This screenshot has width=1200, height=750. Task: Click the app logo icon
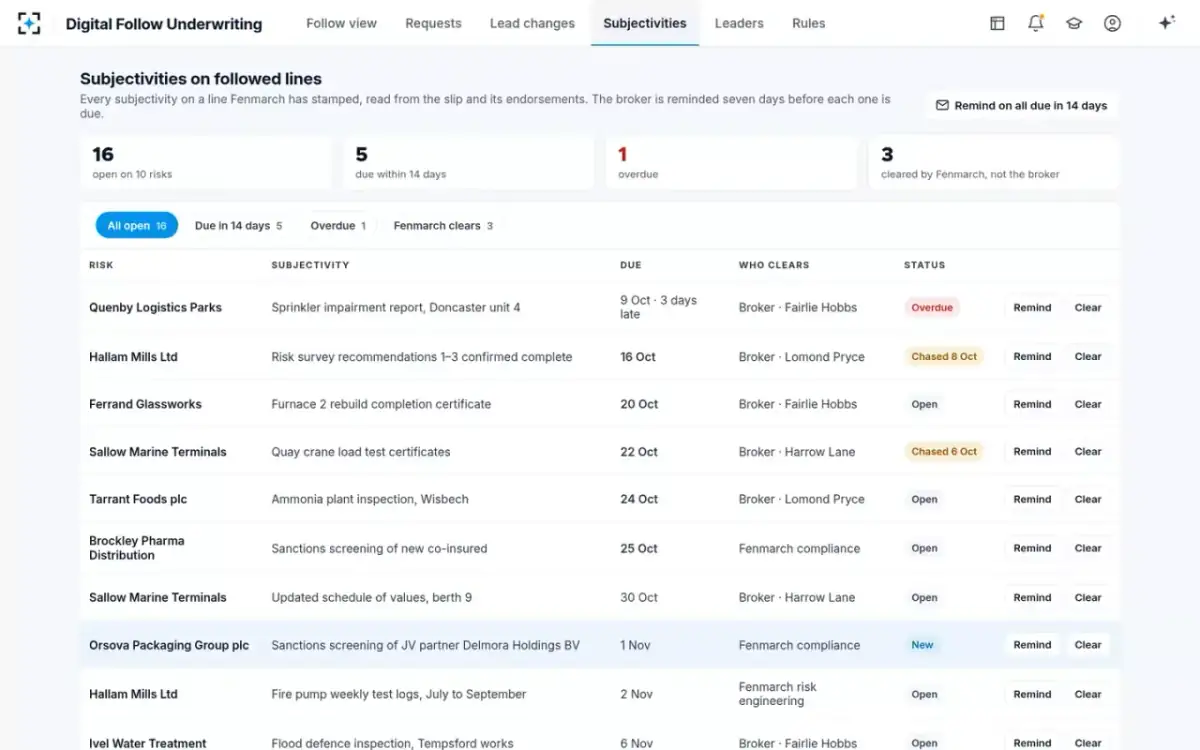[x=29, y=23]
